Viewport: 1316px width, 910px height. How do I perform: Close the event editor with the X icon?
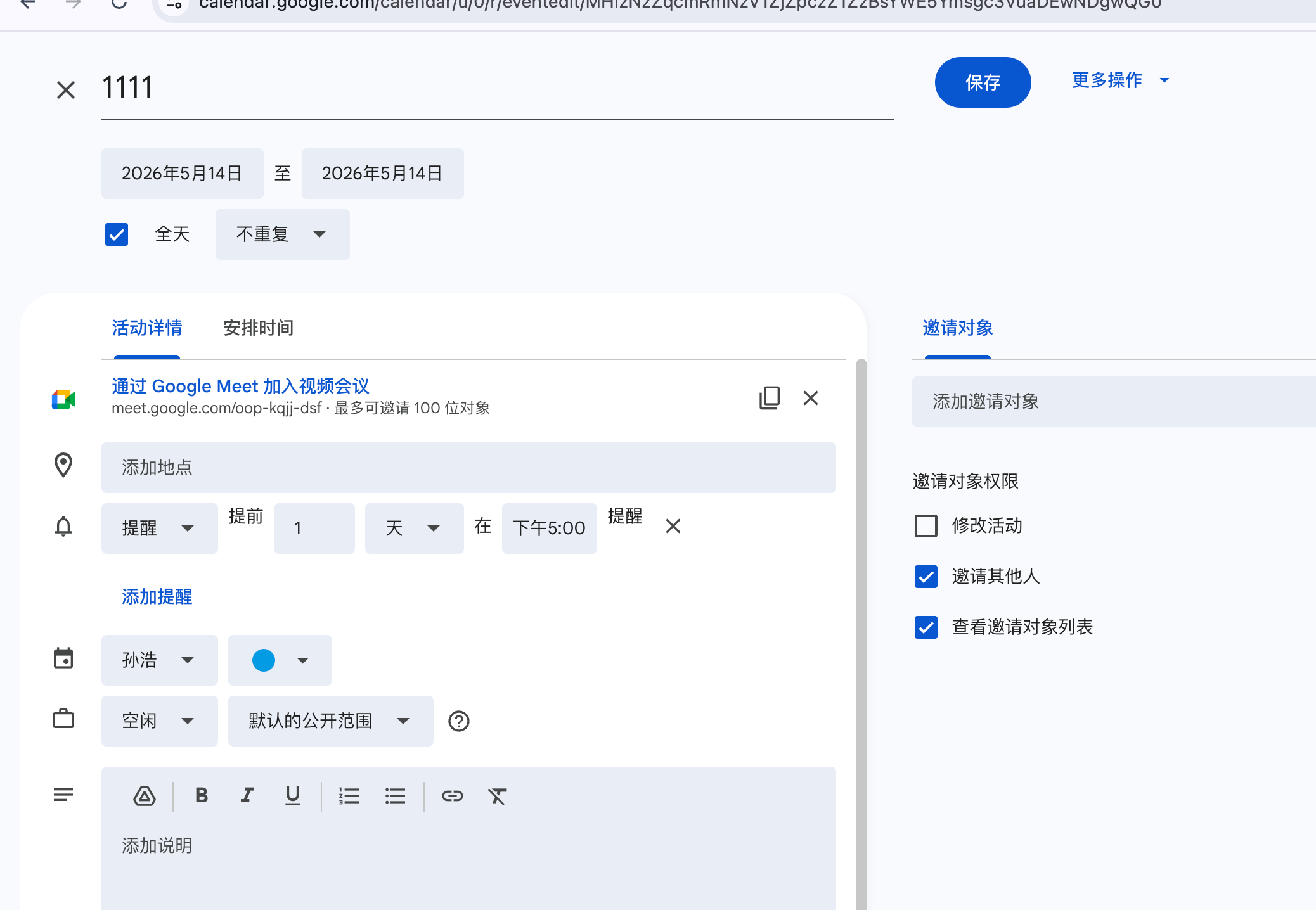pyautogui.click(x=66, y=89)
